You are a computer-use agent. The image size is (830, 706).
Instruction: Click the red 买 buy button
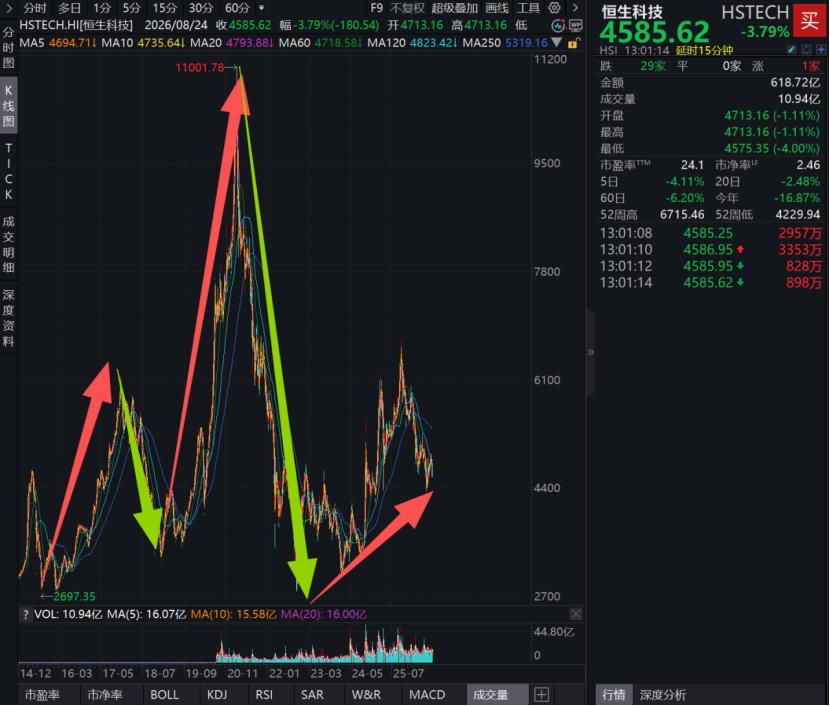(x=809, y=21)
